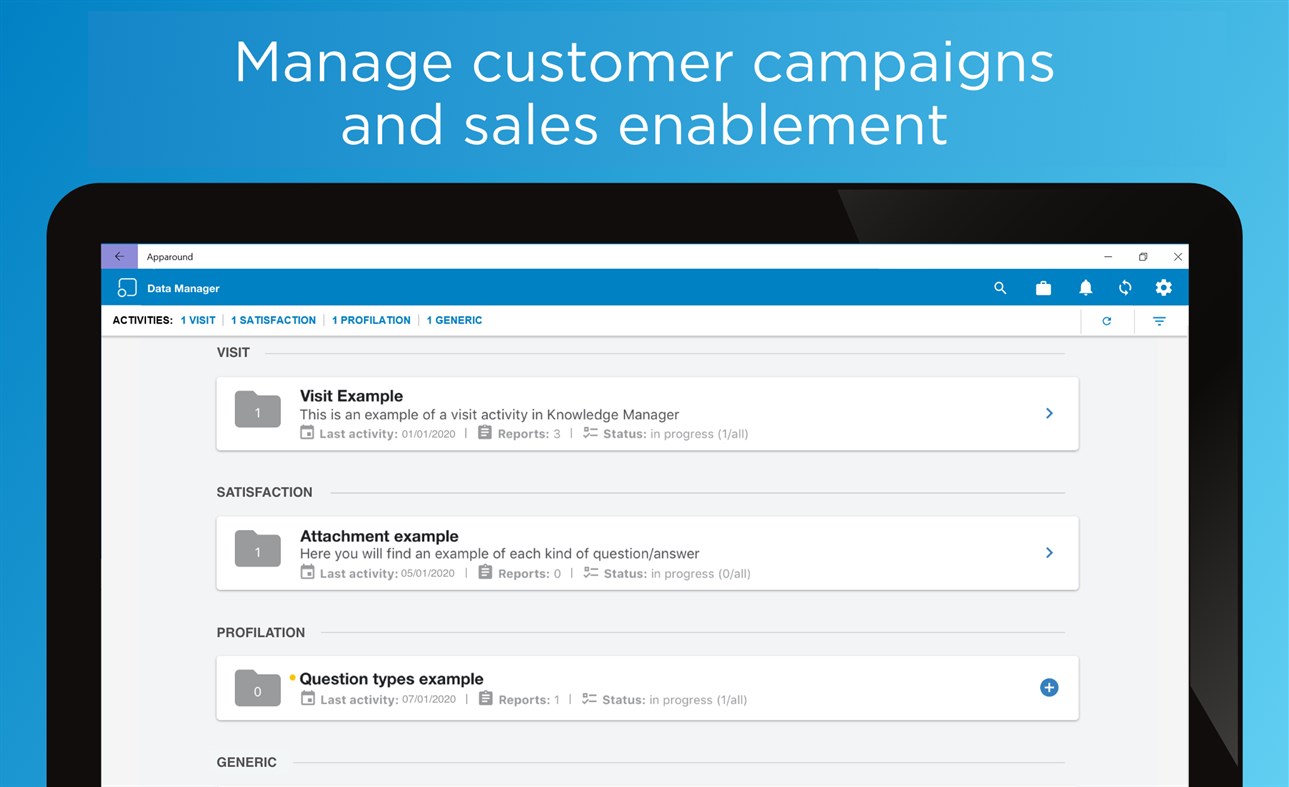Click 'Reports: 3' text
The height and width of the screenshot is (787, 1289).
point(529,434)
